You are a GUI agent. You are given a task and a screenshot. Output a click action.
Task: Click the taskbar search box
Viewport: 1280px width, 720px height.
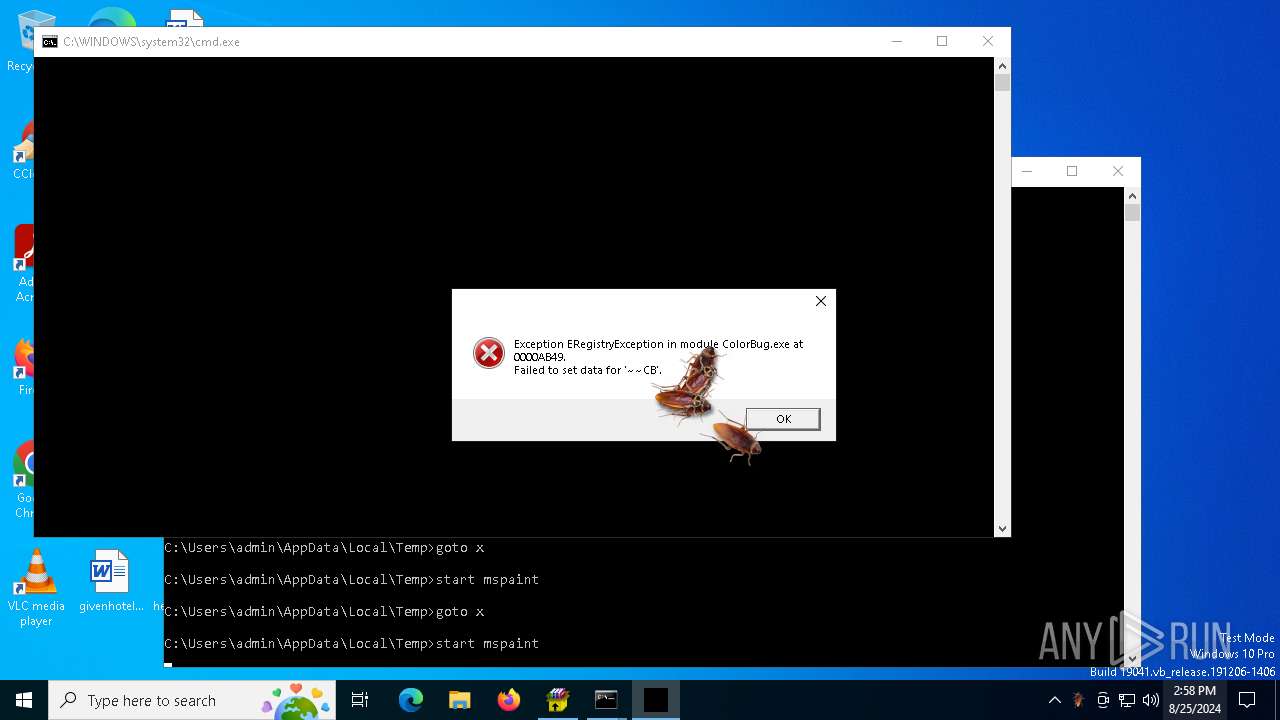point(192,700)
